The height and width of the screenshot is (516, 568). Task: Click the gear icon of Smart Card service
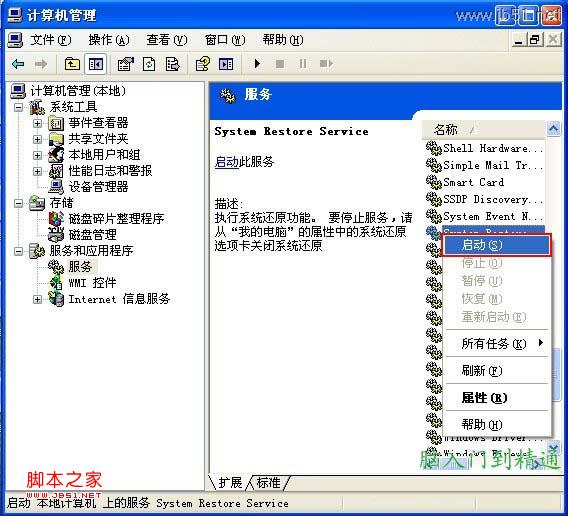(434, 182)
